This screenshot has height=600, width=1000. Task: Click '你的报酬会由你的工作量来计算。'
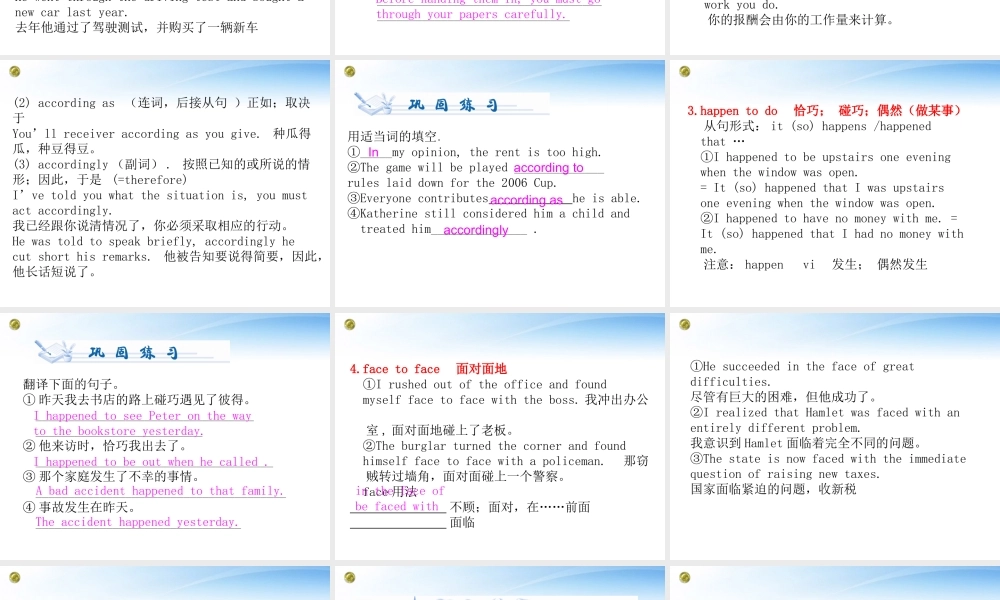click(801, 20)
